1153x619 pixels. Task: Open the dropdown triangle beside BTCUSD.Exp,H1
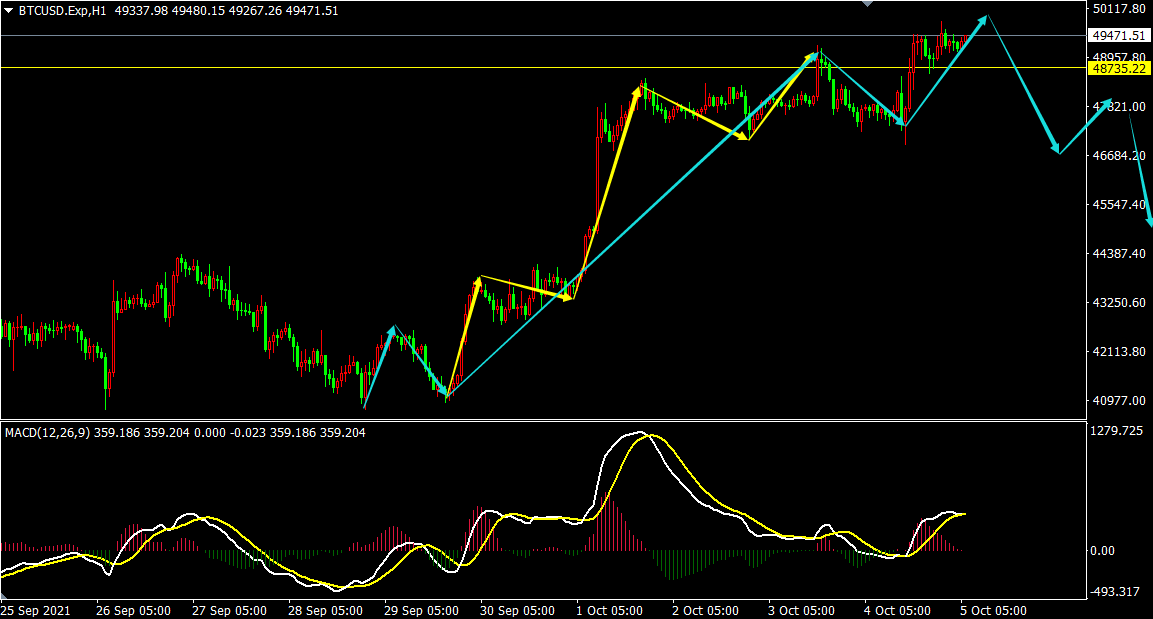[x=9, y=10]
